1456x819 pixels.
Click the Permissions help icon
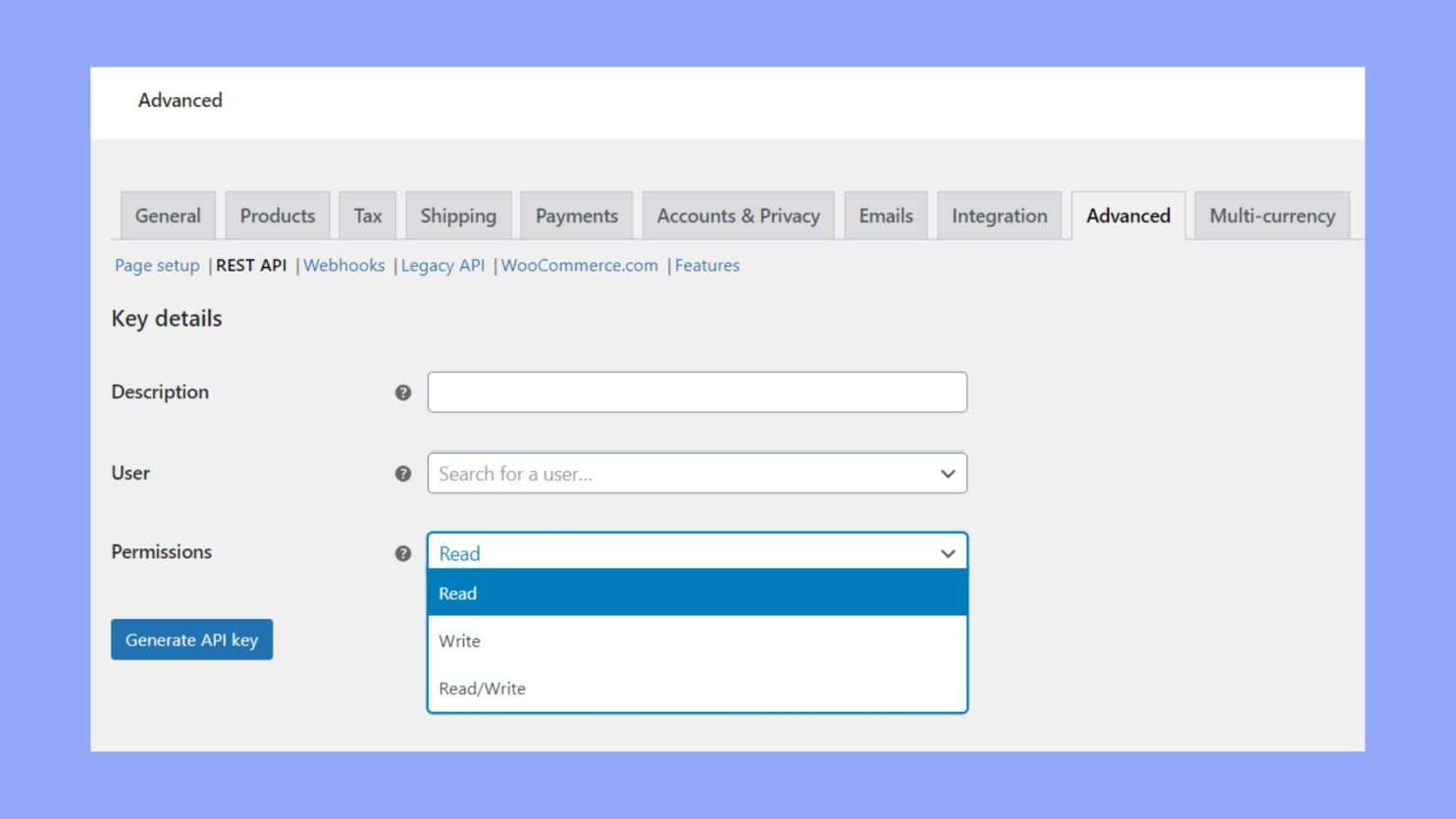(402, 552)
